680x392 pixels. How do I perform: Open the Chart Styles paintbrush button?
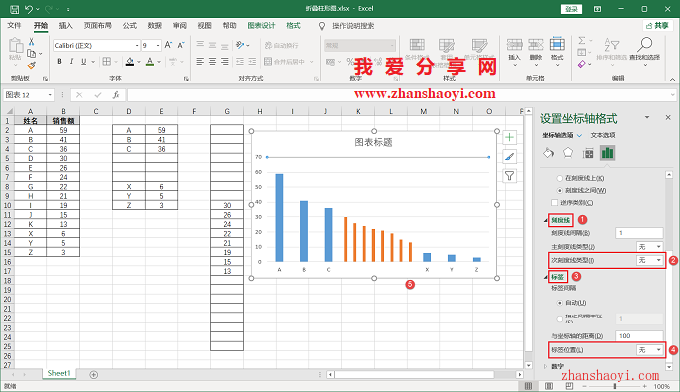point(510,157)
